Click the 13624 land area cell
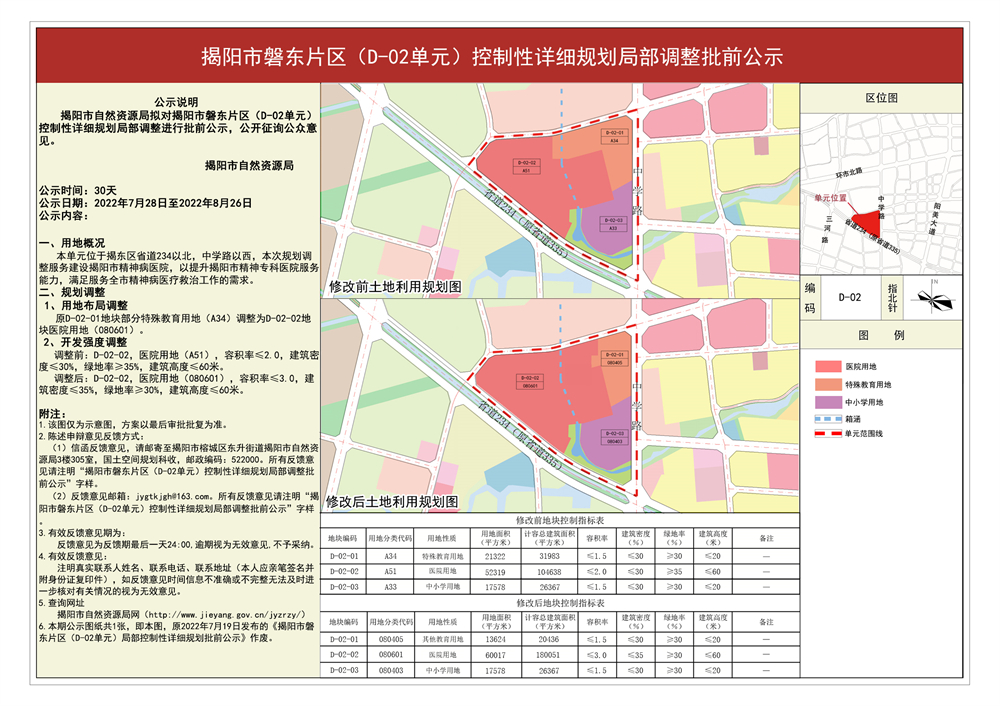 pos(495,640)
